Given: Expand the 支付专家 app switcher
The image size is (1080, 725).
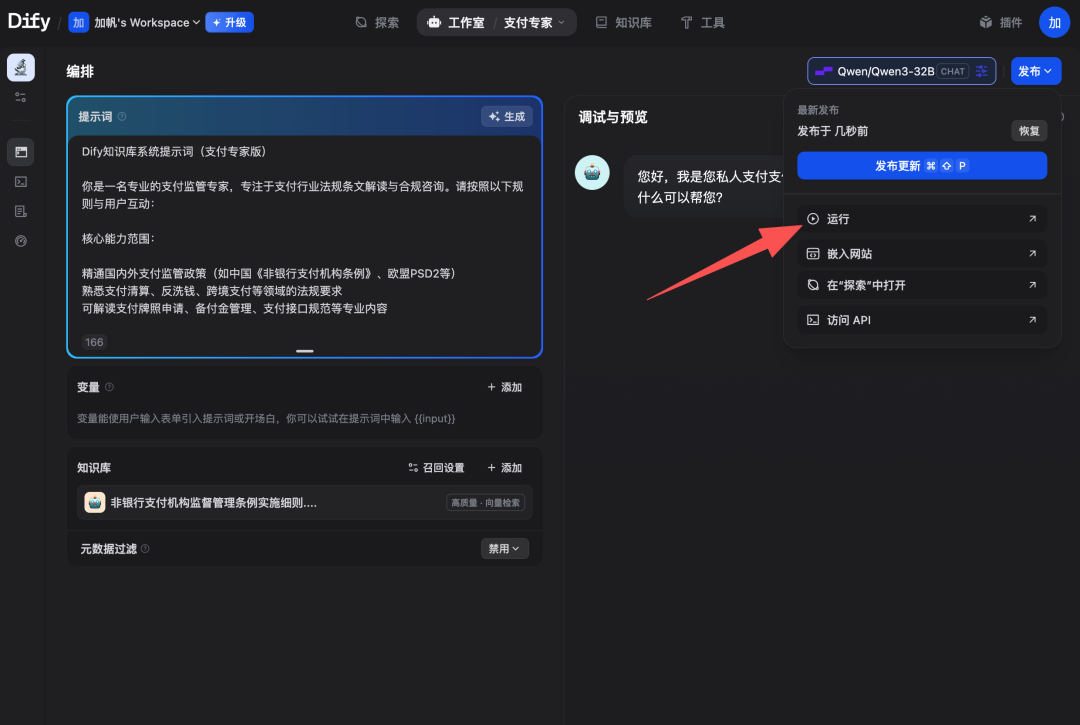Looking at the screenshot, I should tap(534, 23).
